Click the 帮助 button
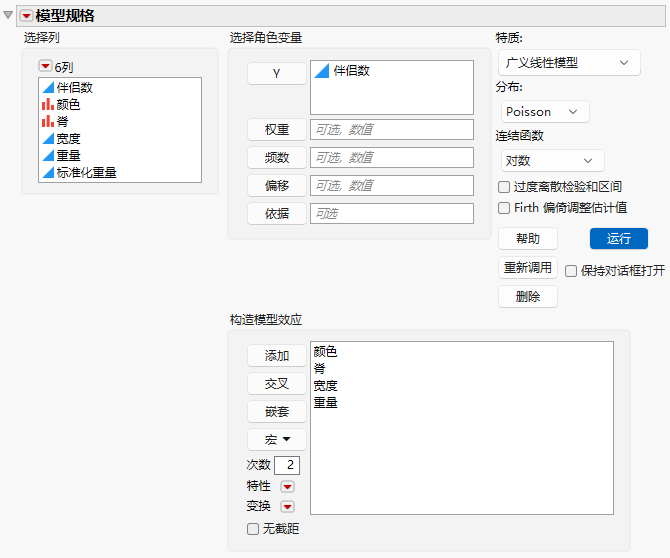Image resolution: width=670 pixels, height=558 pixels. [528, 238]
